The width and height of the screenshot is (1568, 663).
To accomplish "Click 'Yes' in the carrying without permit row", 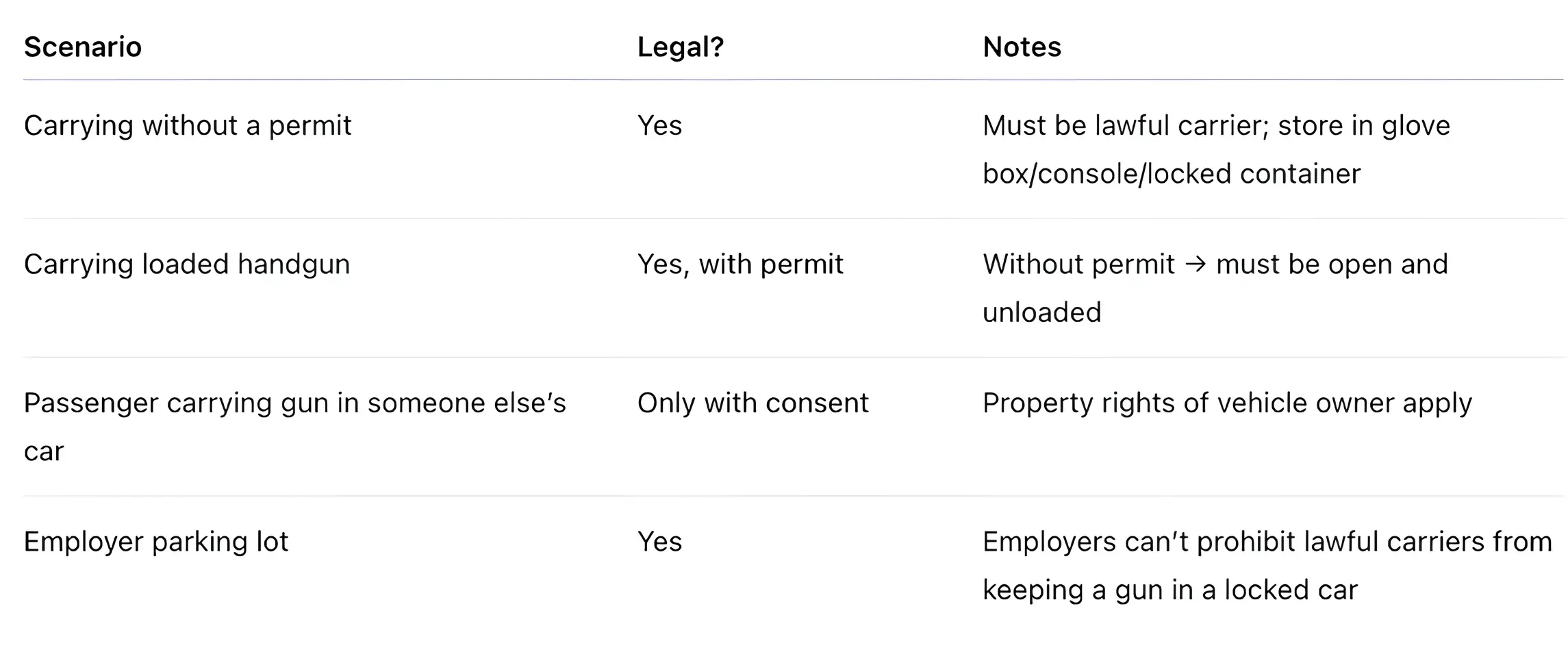I will pyautogui.click(x=659, y=126).
